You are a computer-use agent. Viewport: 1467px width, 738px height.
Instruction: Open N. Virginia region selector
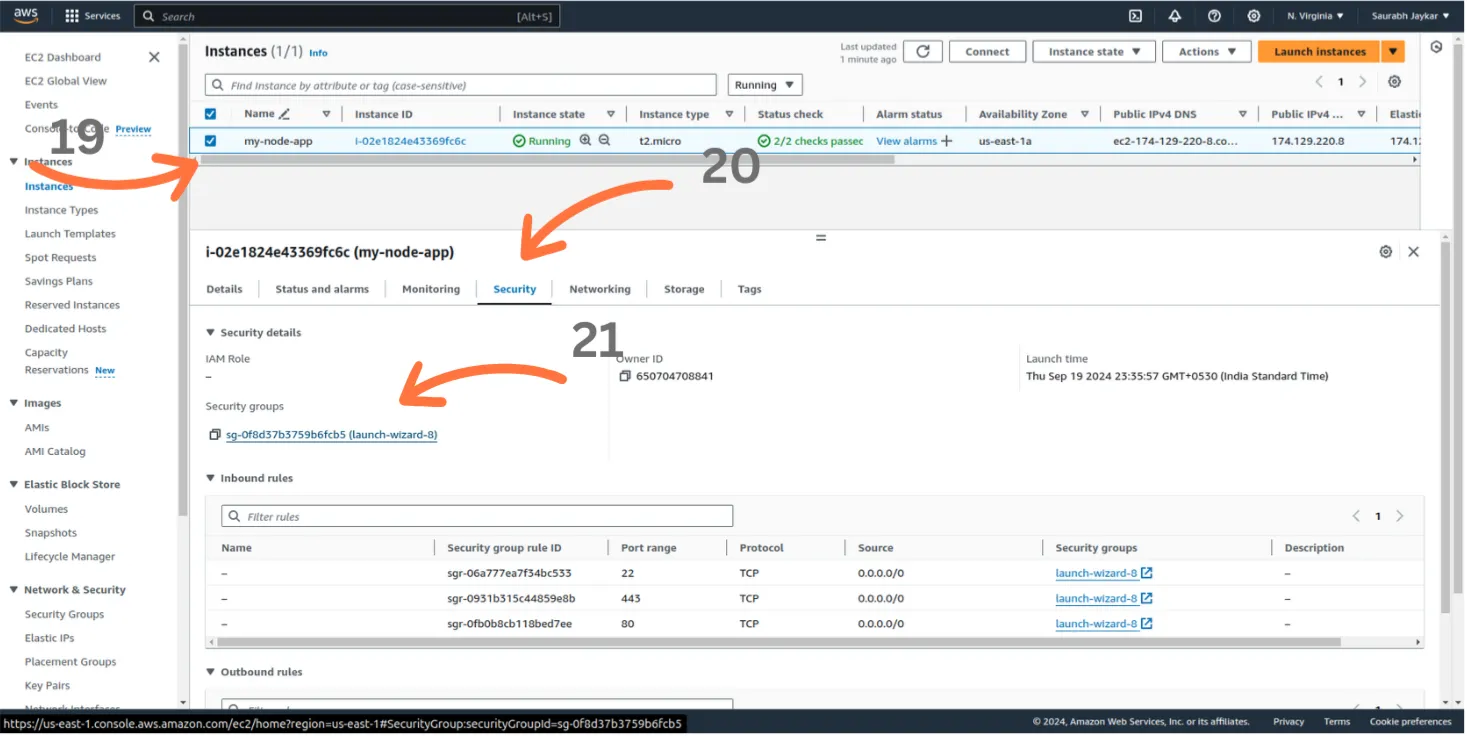point(1315,16)
